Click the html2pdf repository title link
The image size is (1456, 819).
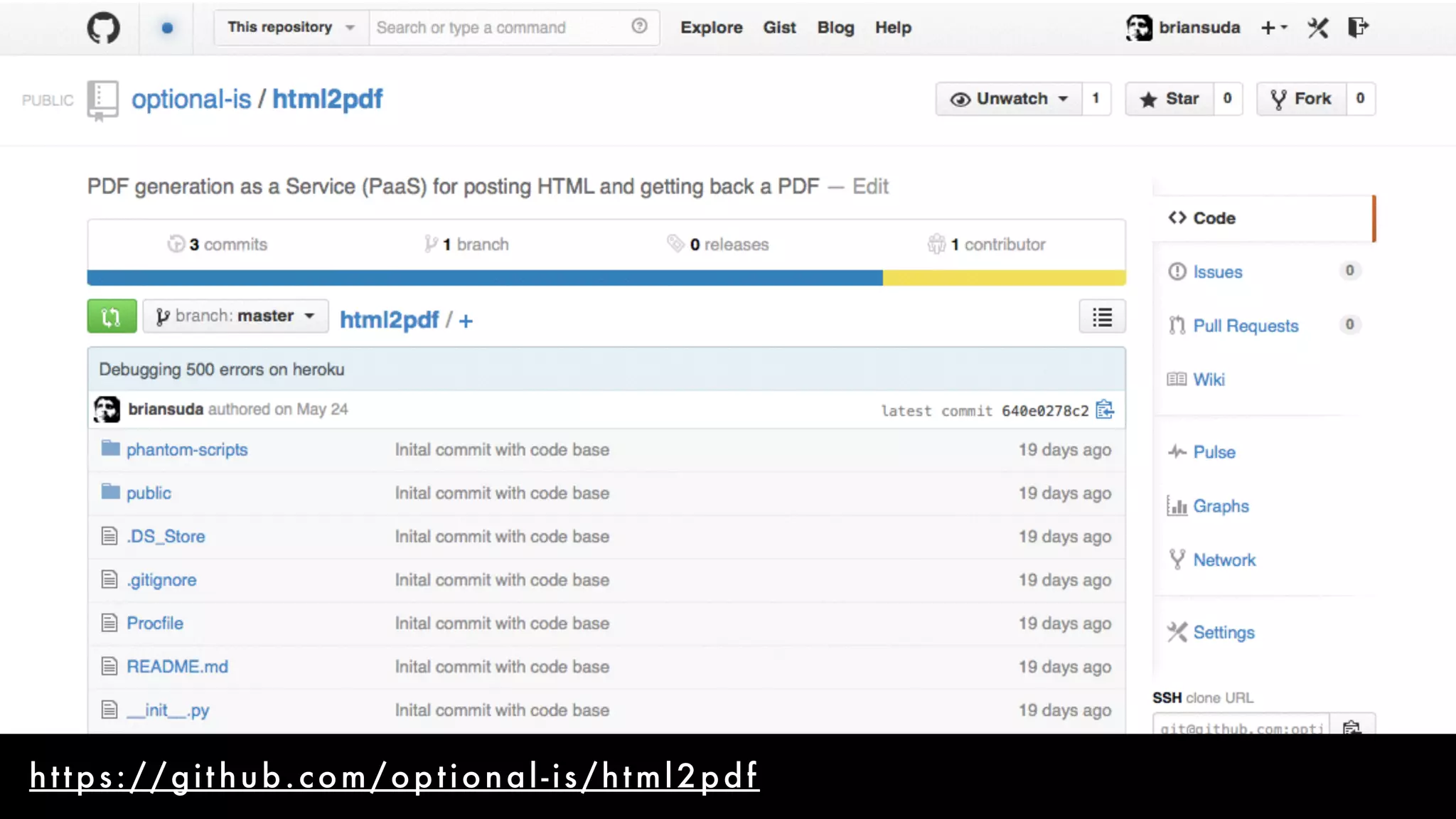[327, 99]
